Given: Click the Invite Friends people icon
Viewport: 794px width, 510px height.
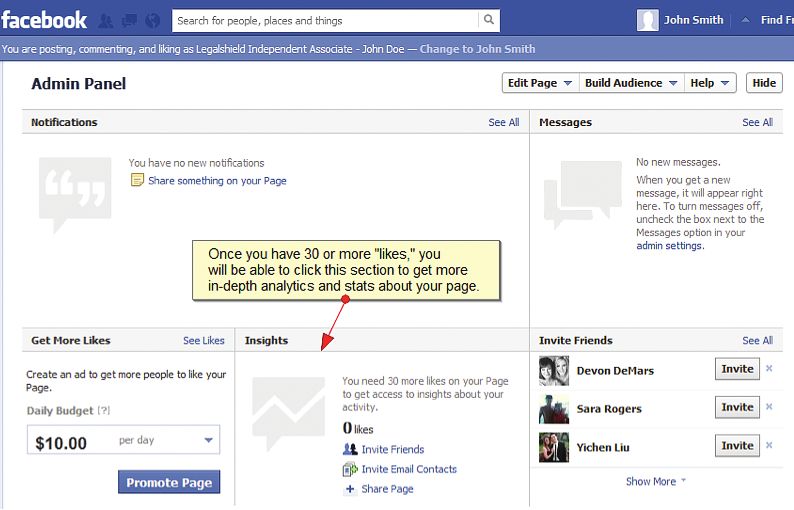Looking at the screenshot, I should click(350, 449).
